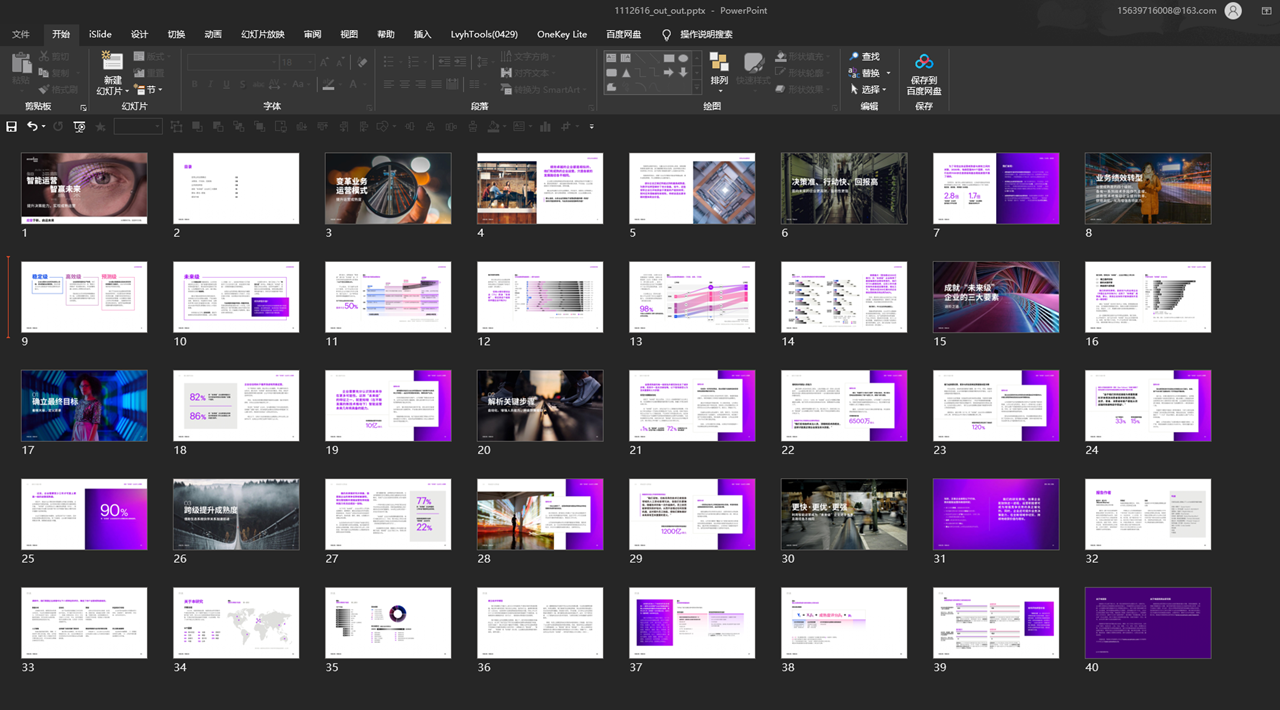
Task: Select slide 15 thumbnail with red tunnel
Action: (996, 297)
